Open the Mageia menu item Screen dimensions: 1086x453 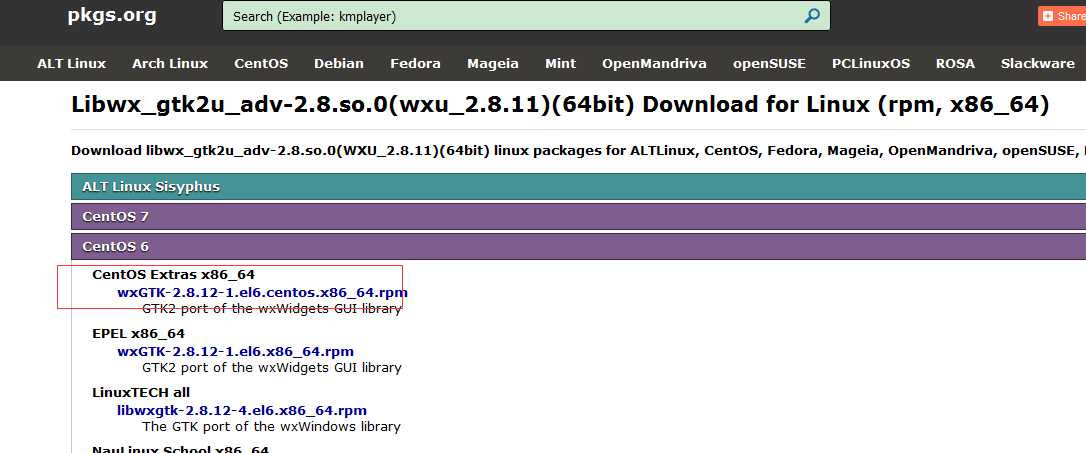click(493, 64)
